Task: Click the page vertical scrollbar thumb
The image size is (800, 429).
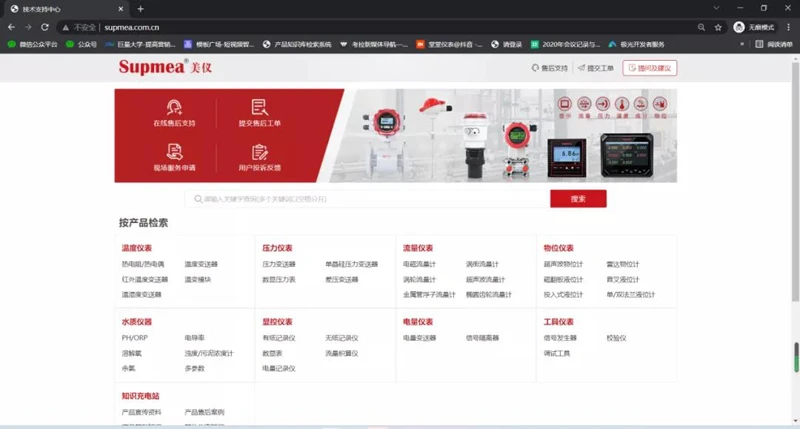Action: [796, 355]
